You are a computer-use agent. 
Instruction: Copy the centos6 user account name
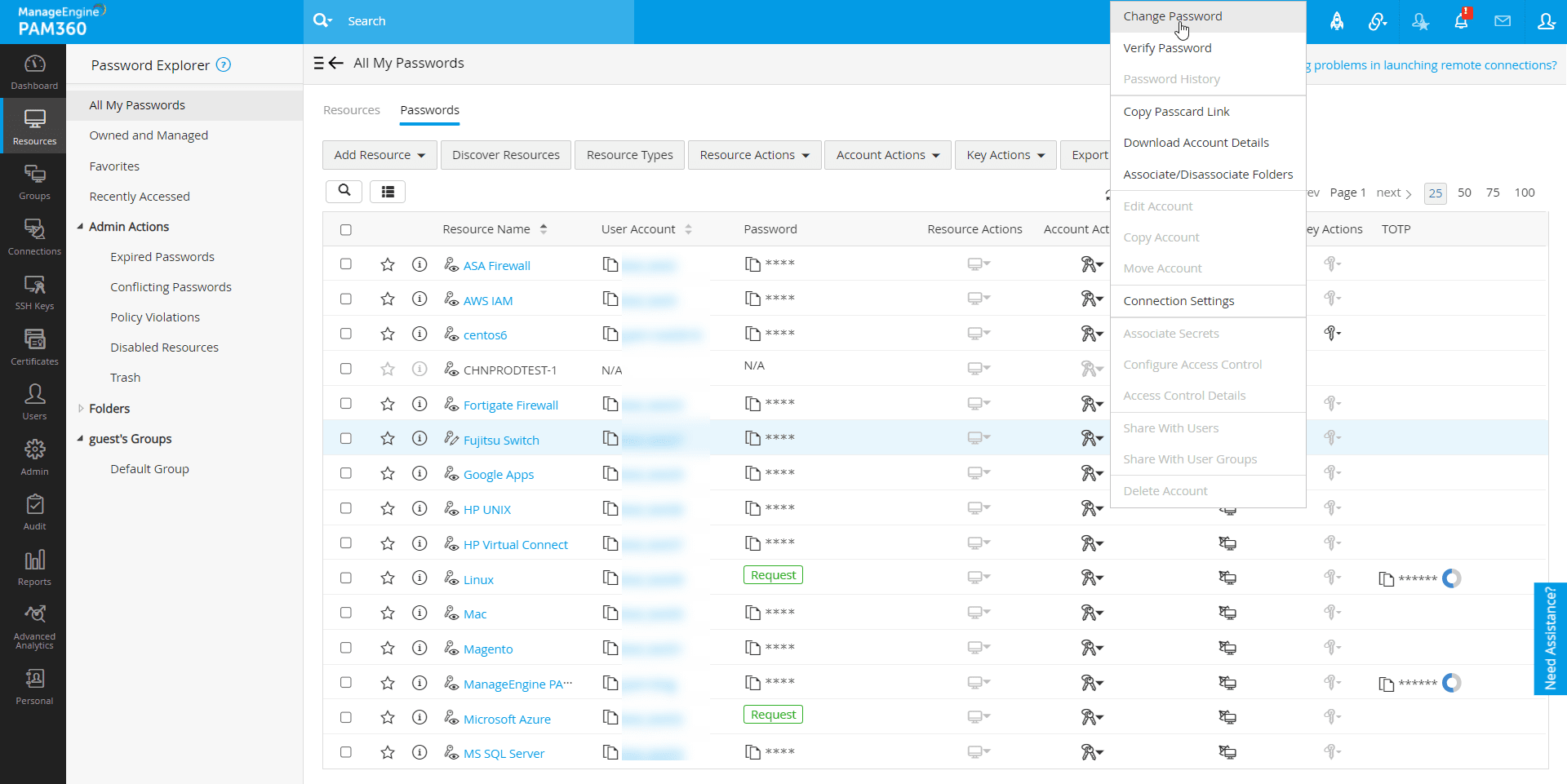[610, 334]
